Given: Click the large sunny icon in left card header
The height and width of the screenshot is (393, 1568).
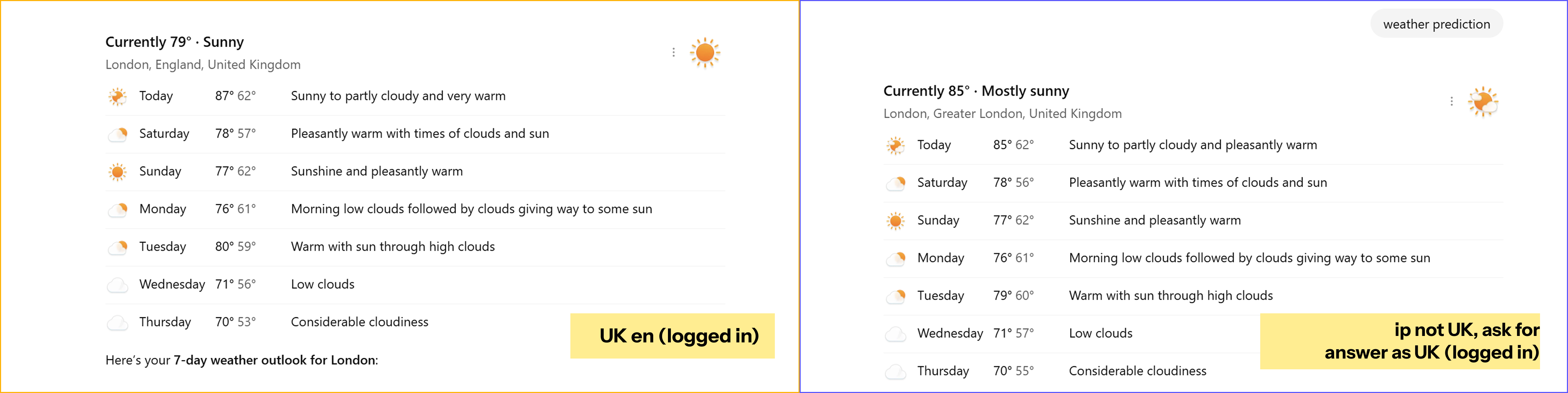Looking at the screenshot, I should point(705,52).
